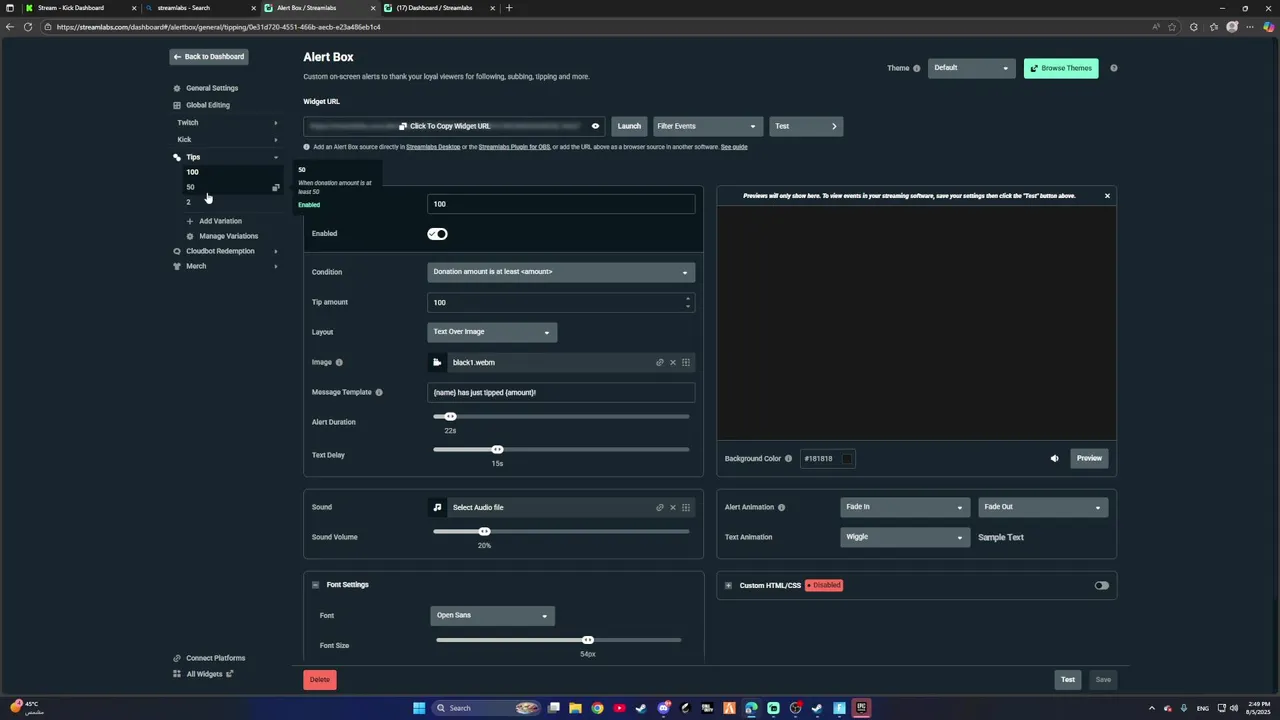Open the Fade Out animation dropdown
The image size is (1280, 720).
pyautogui.click(x=1043, y=507)
